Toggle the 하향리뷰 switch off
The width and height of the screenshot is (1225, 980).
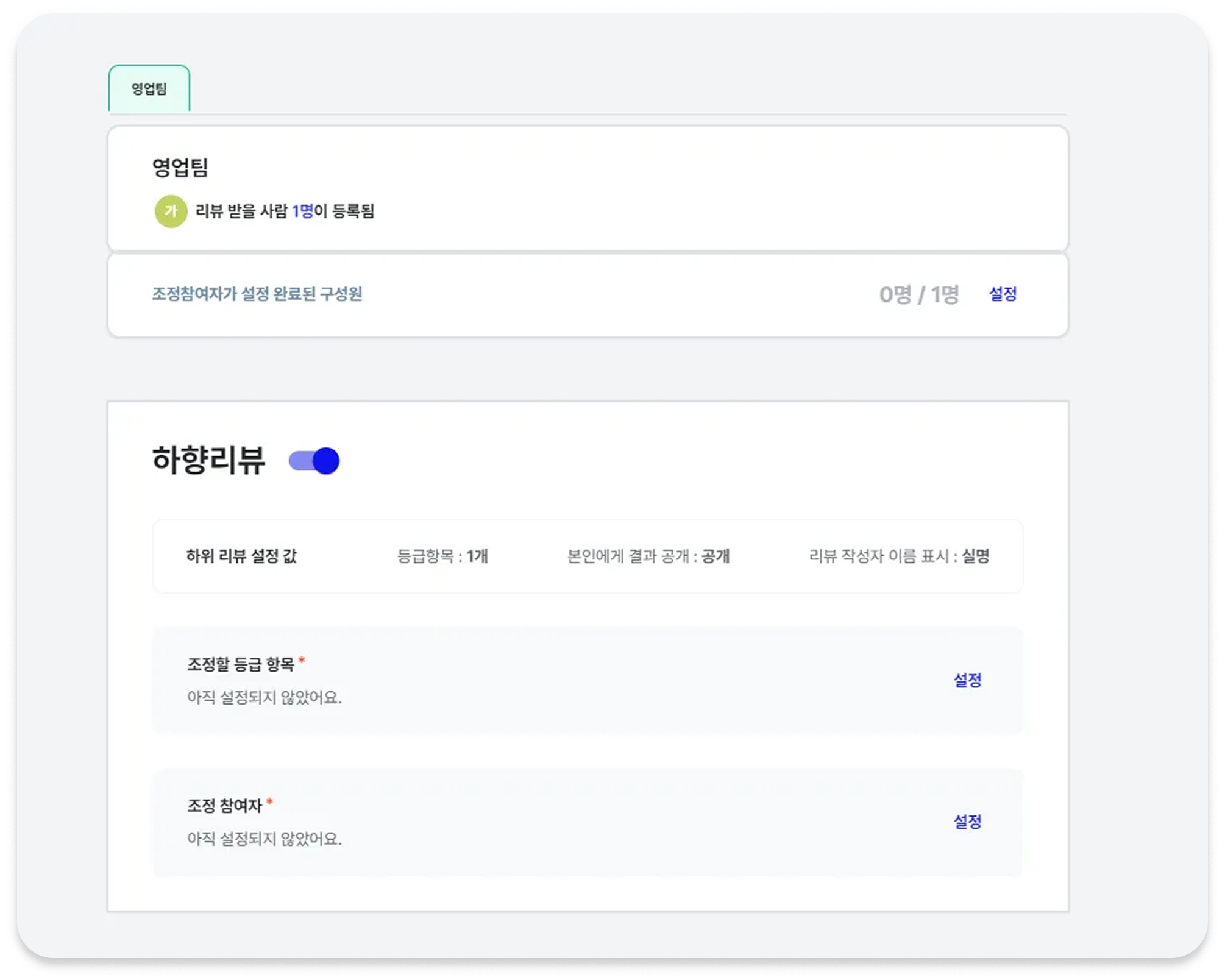[314, 461]
